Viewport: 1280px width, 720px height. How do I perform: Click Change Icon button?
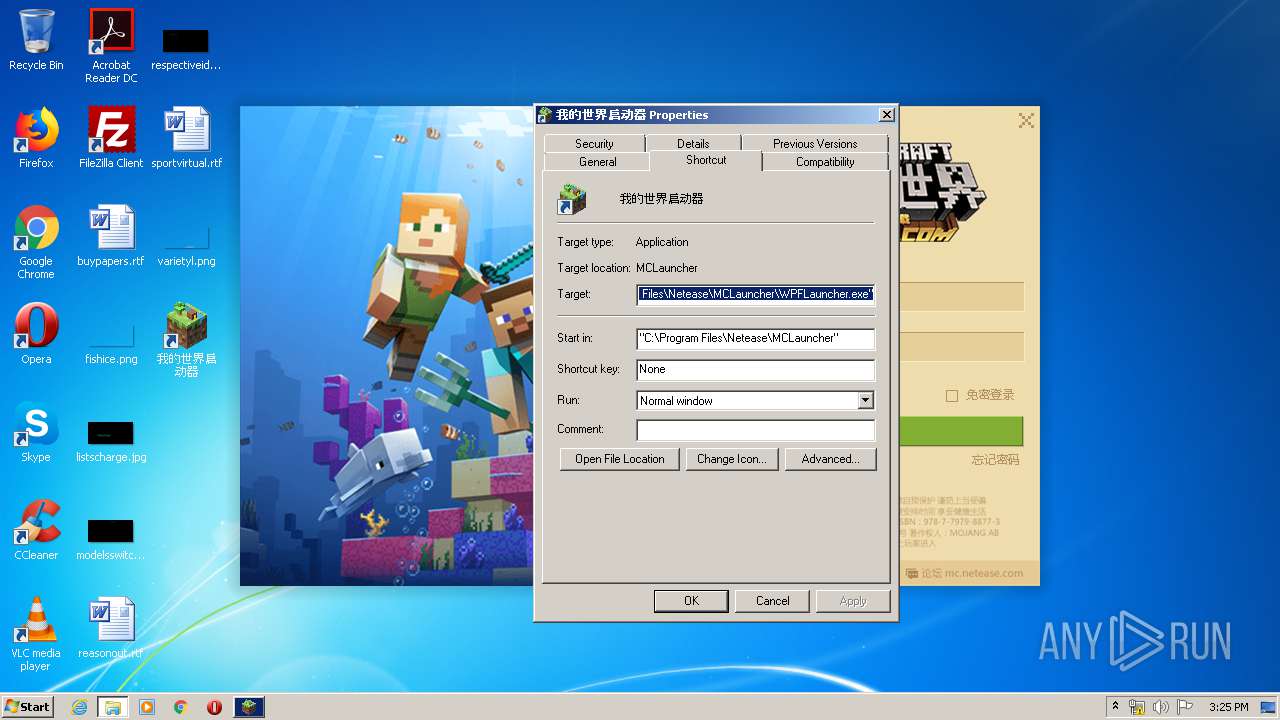[732, 459]
